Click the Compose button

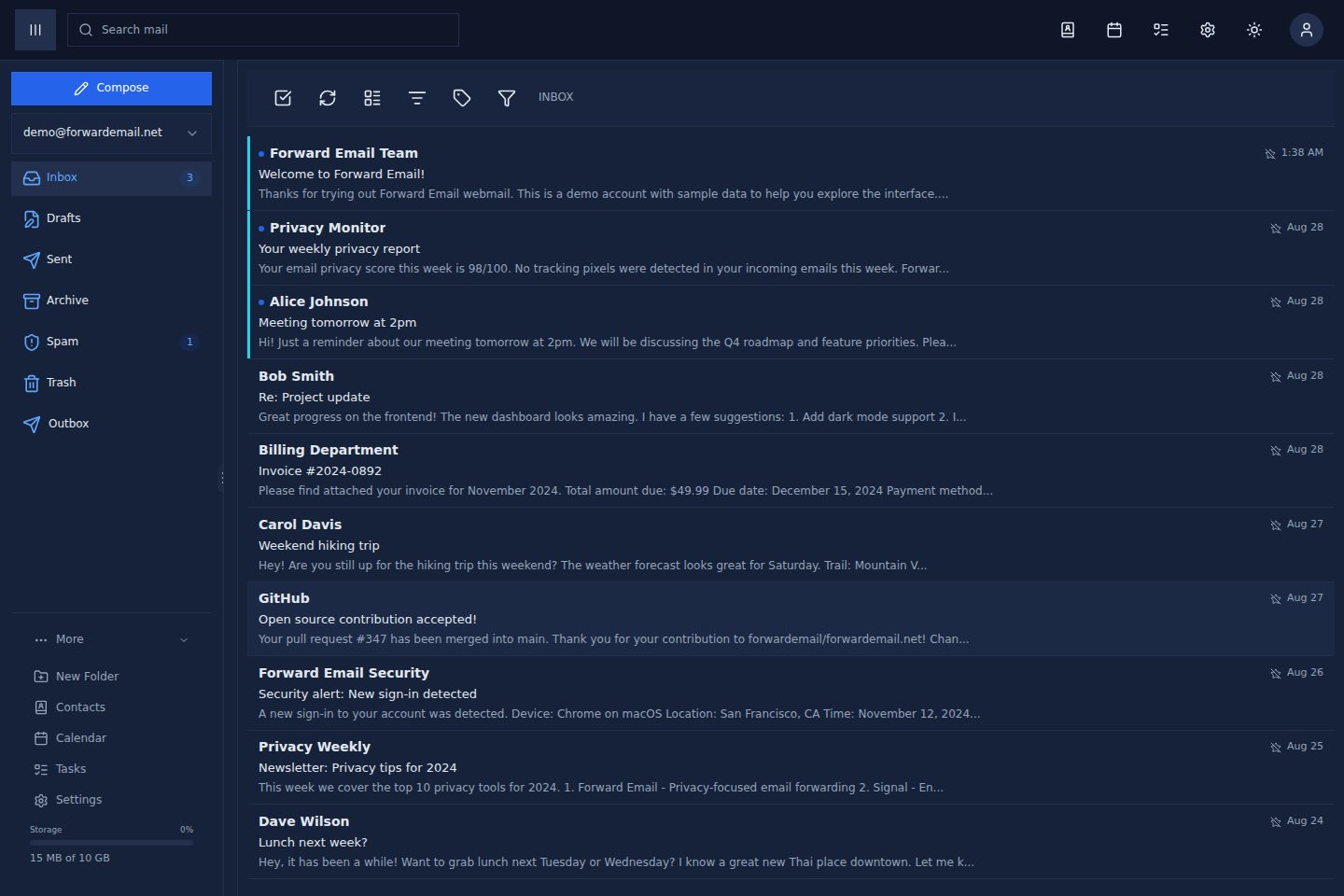111,88
